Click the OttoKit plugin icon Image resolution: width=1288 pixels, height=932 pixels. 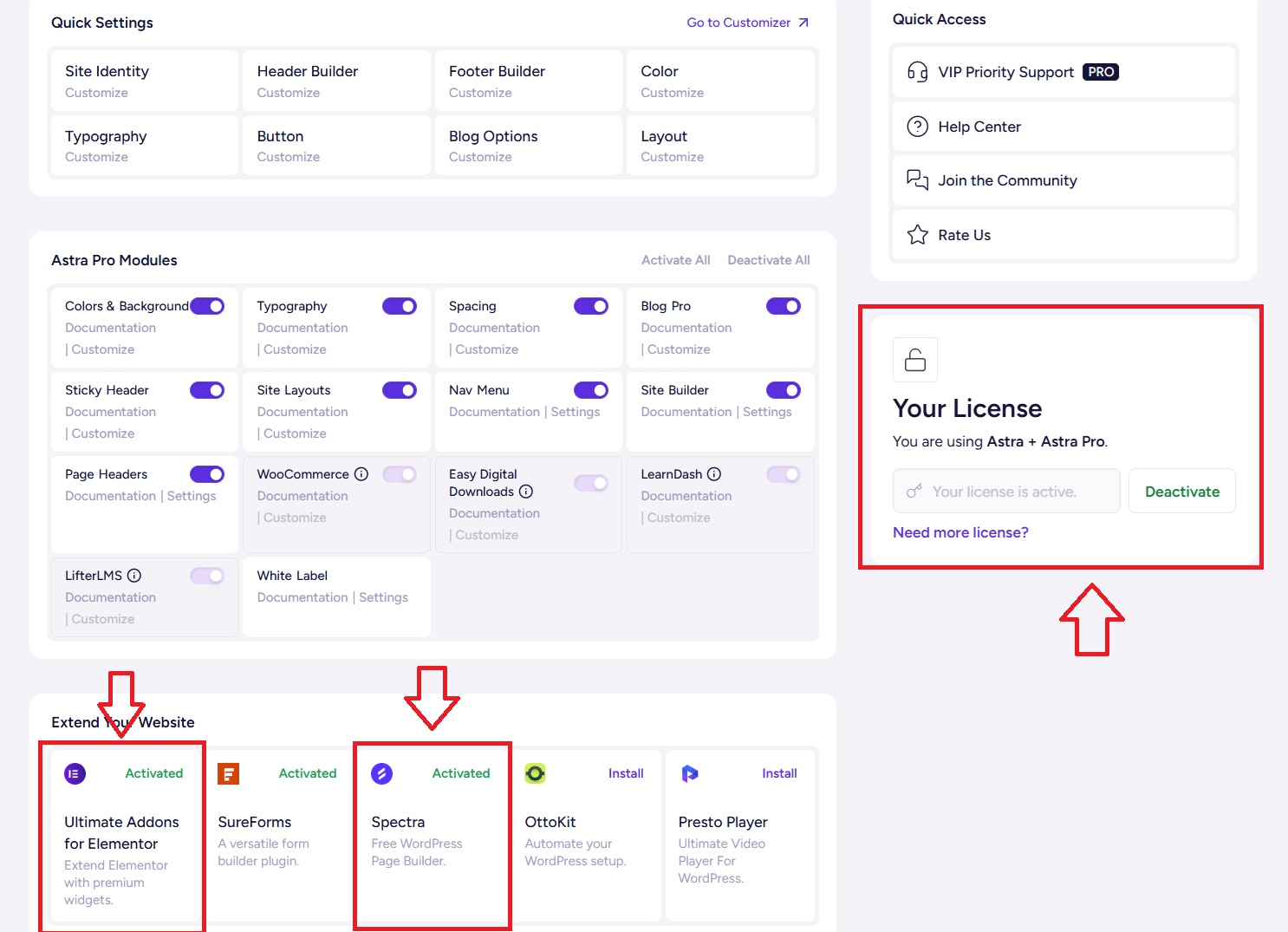tap(535, 773)
